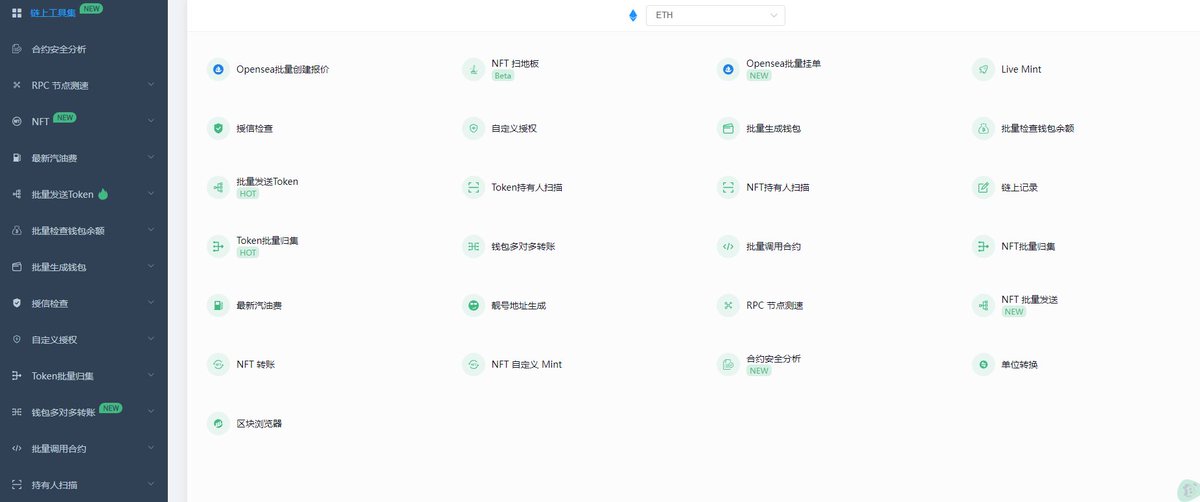The height and width of the screenshot is (502, 1200).
Task: Click the Ethereum logo beside network selector
Action: (632, 15)
